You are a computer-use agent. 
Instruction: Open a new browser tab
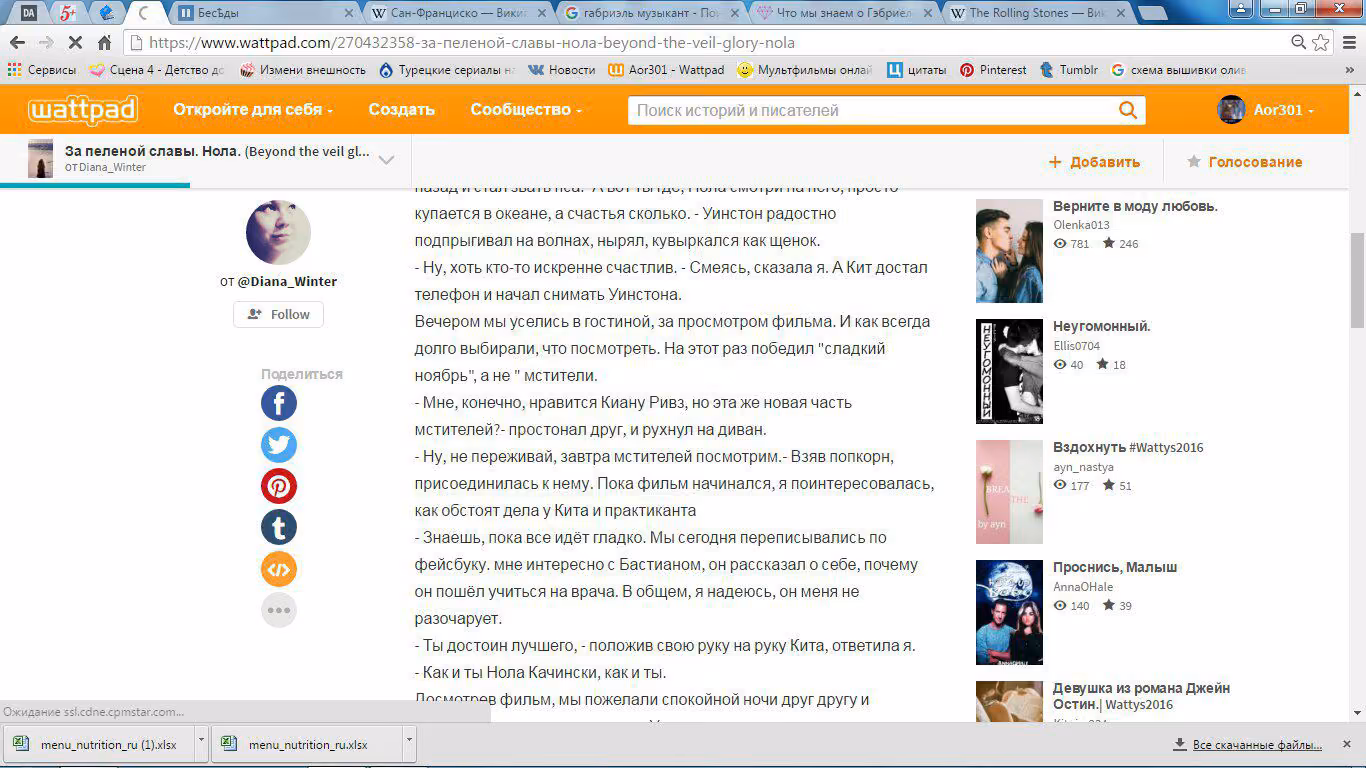[x=1153, y=13]
